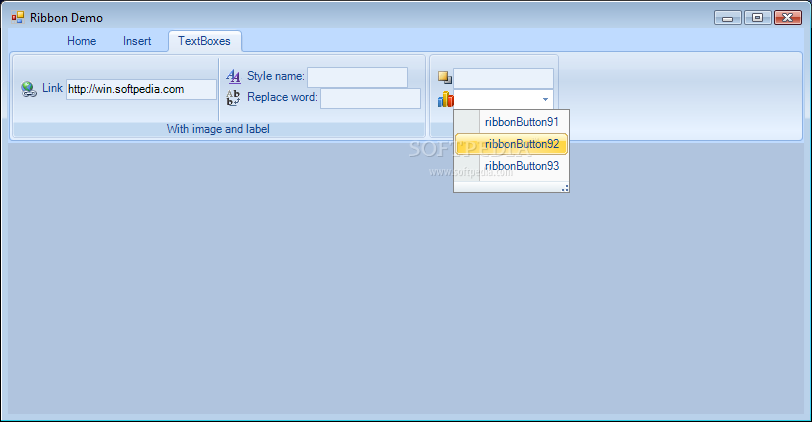Viewport: 812px width, 422px height.
Task: Click the bar chart icon beside combo box
Action: [445, 99]
